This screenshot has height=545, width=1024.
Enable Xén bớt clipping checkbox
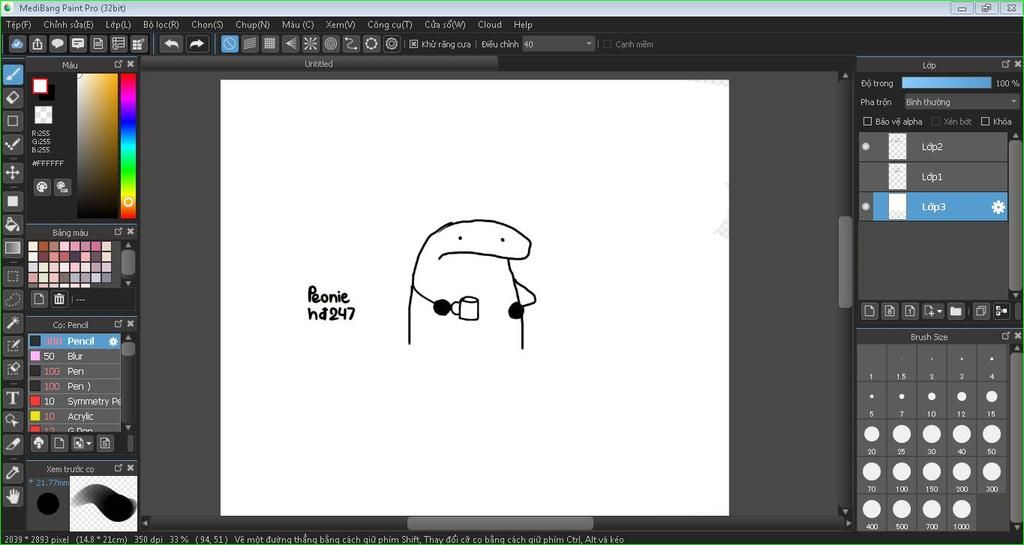click(x=935, y=121)
